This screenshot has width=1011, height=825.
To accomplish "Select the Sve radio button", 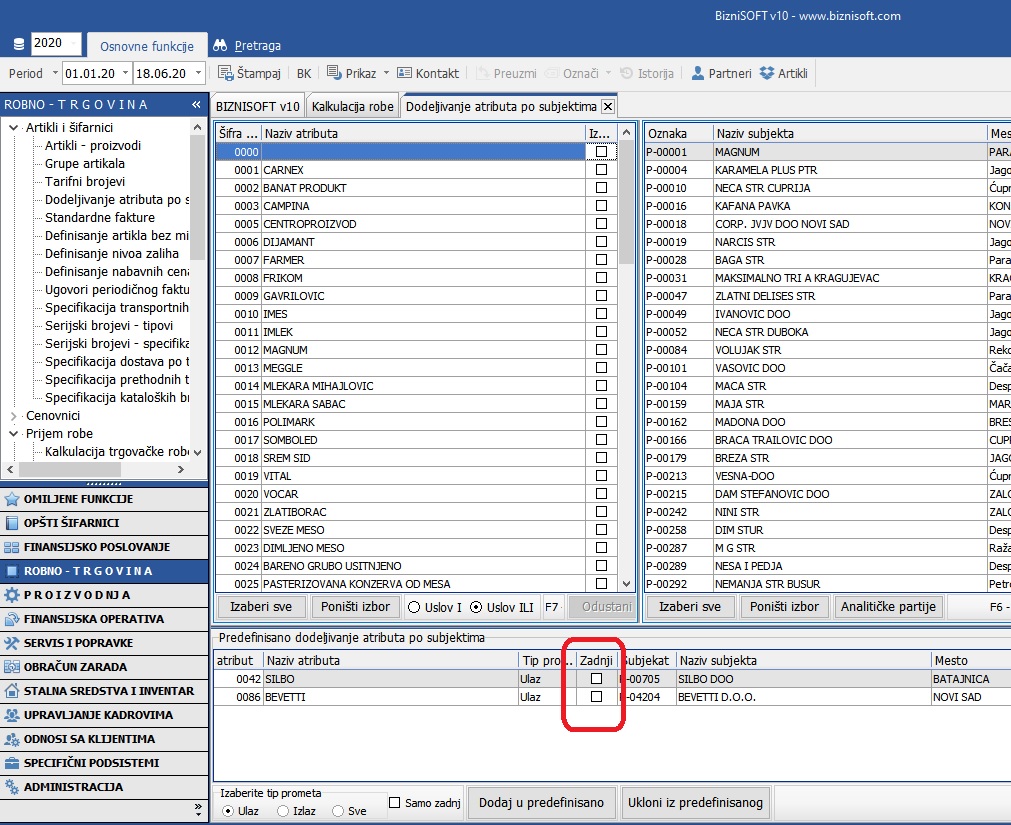I will click(338, 811).
